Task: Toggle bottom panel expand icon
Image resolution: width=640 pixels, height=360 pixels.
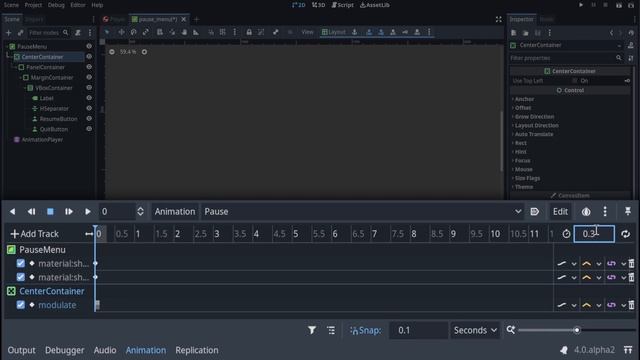Action: (x=628, y=350)
